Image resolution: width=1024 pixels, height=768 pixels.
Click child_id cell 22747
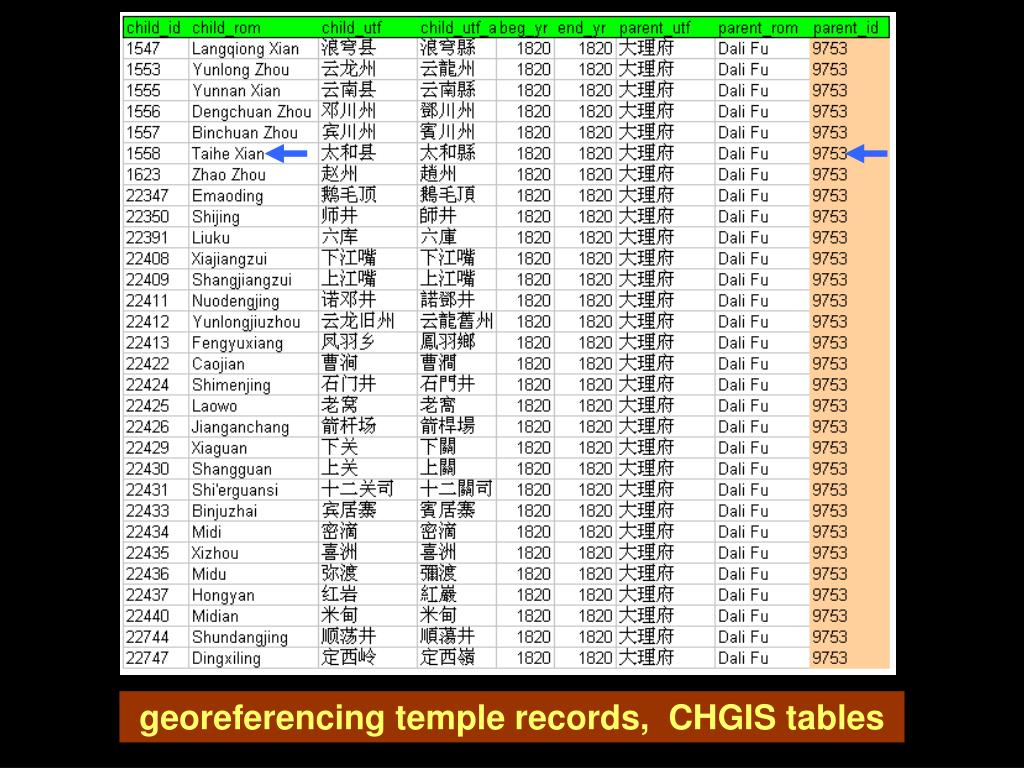tap(155, 658)
